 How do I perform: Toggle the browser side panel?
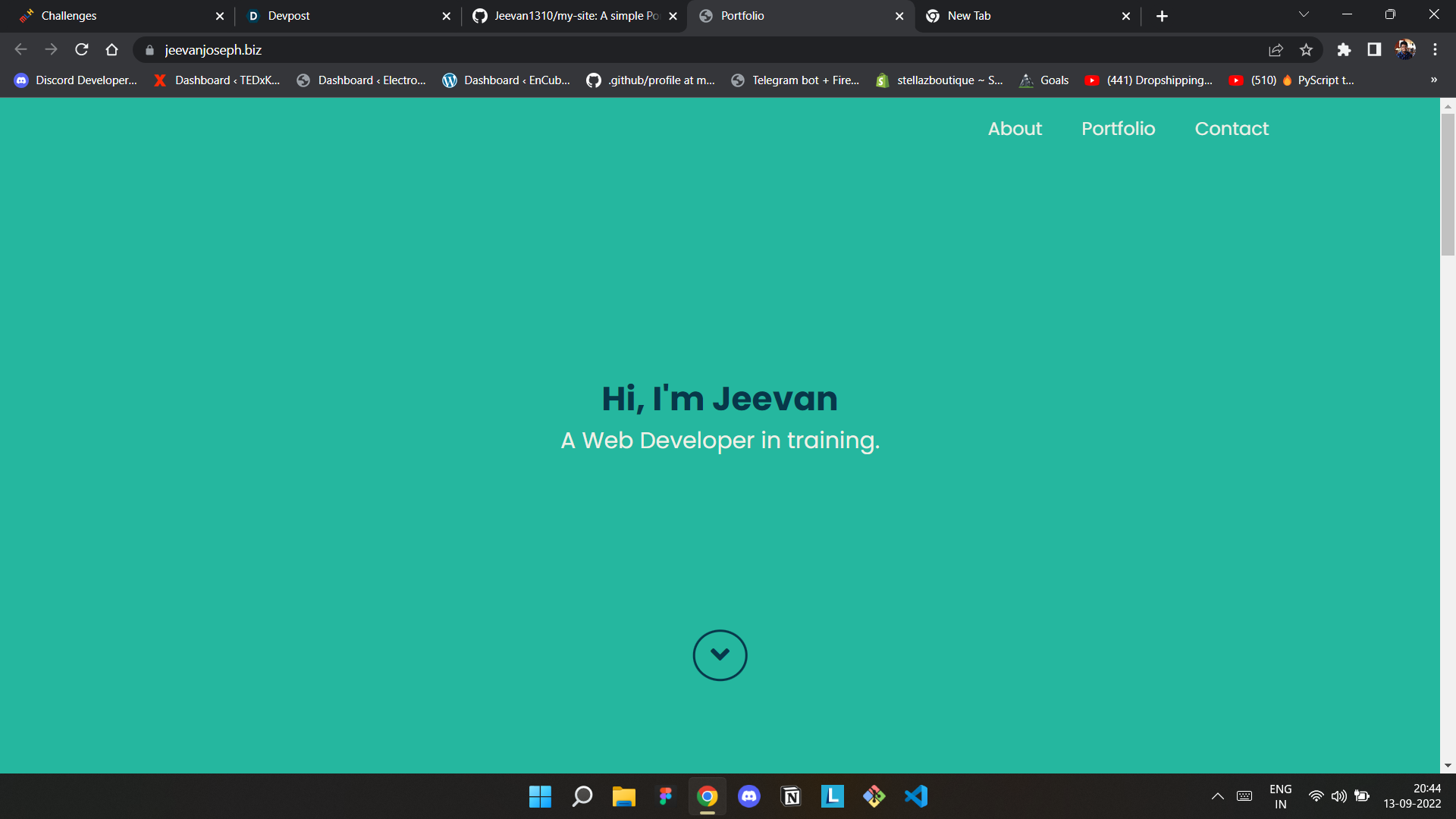click(1374, 50)
